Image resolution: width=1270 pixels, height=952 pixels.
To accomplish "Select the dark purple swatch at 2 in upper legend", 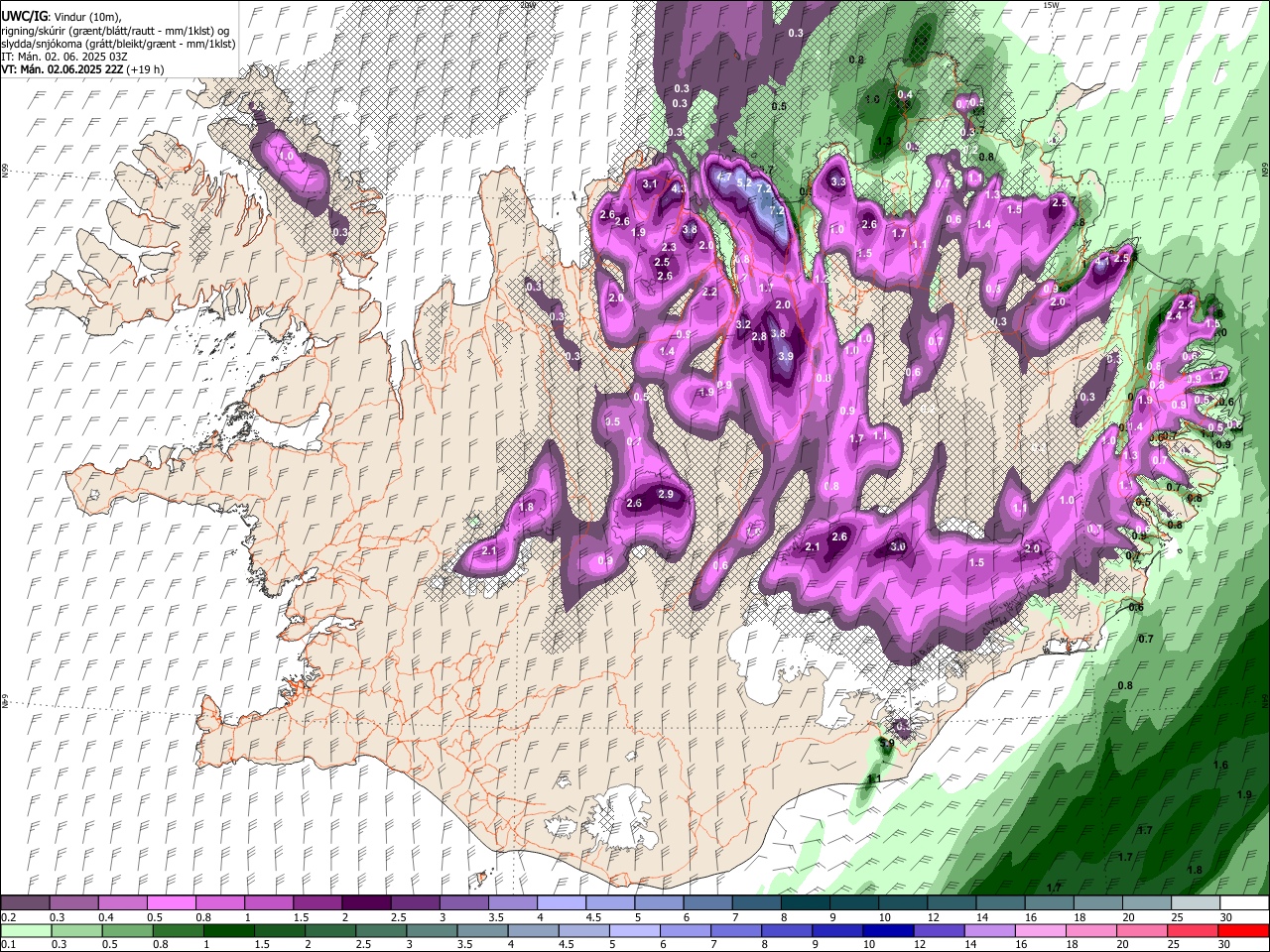I will coord(367,903).
